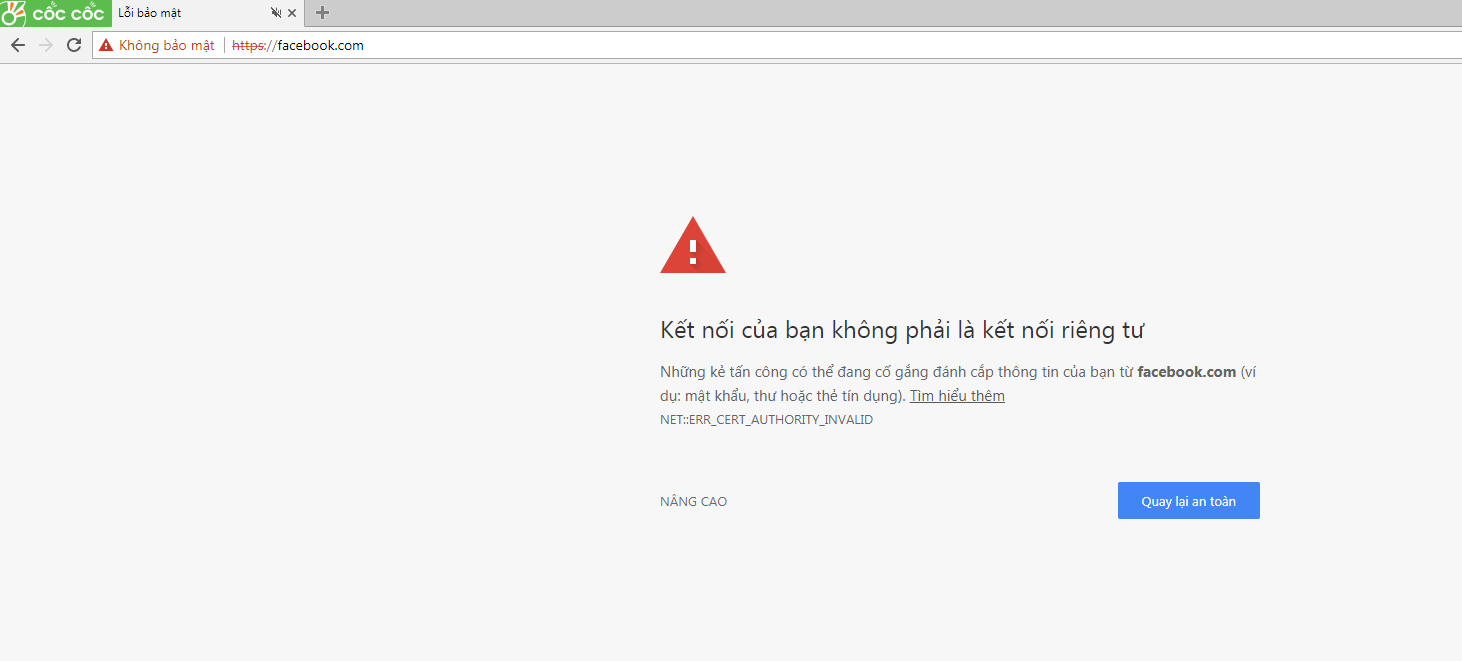The image size is (1462, 661).
Task: Open the Tìm hiểu thêm link
Action: (956, 396)
